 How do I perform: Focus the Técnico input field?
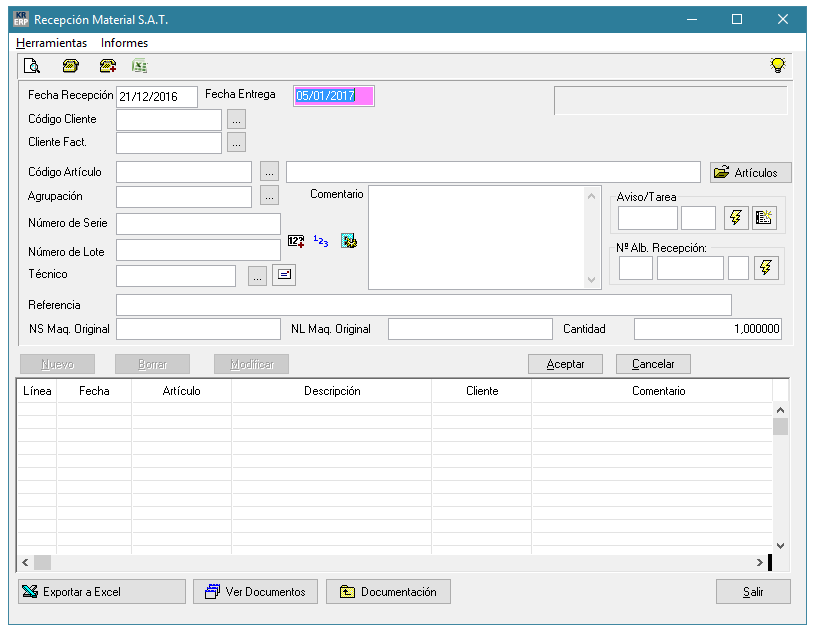176,276
